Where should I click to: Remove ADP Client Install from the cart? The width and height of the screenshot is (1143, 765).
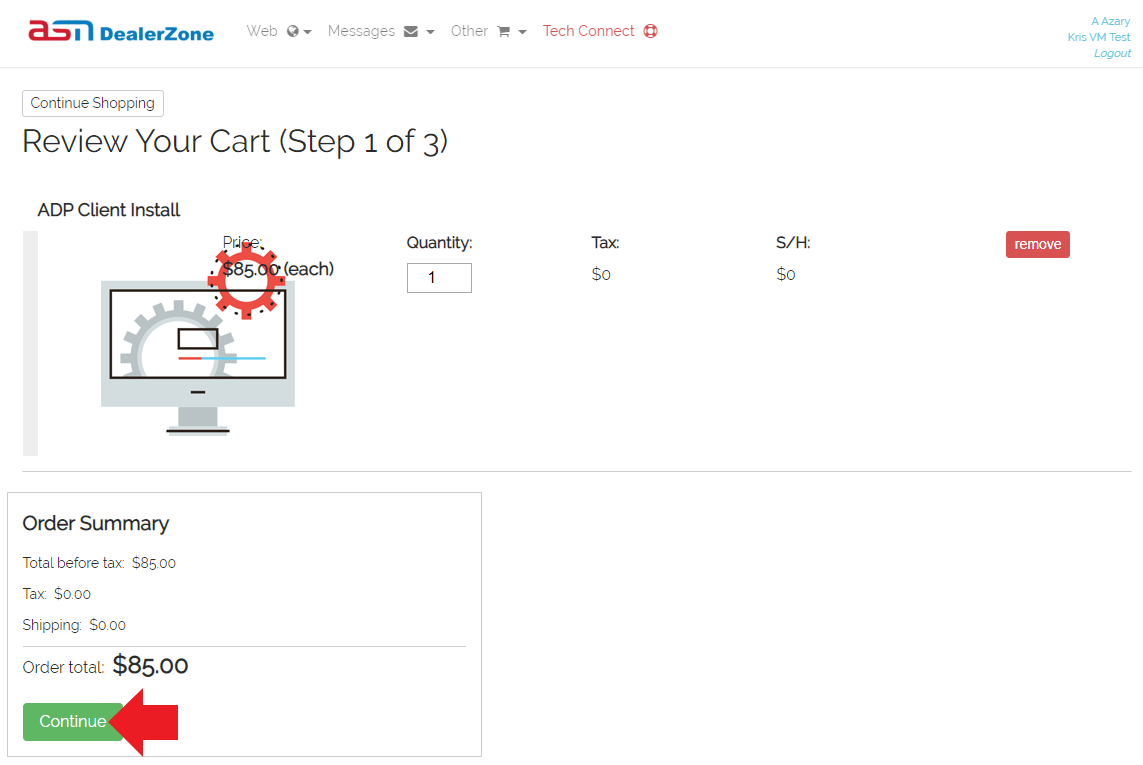click(1037, 244)
